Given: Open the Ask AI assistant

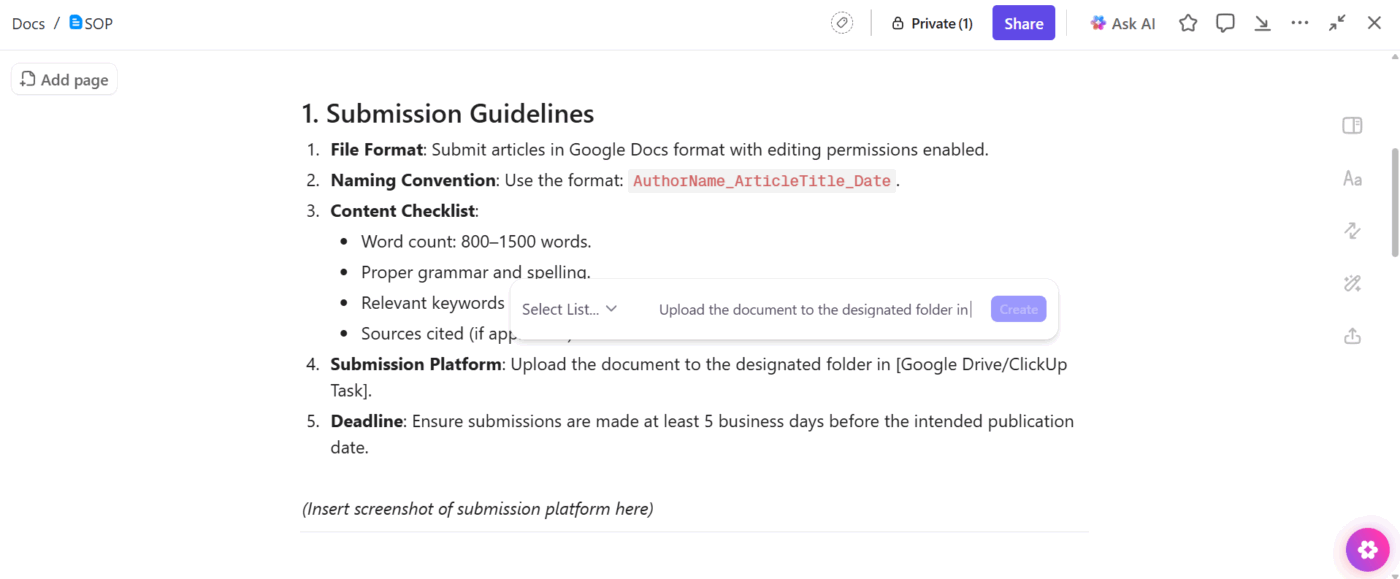Looking at the screenshot, I should tap(1122, 22).
